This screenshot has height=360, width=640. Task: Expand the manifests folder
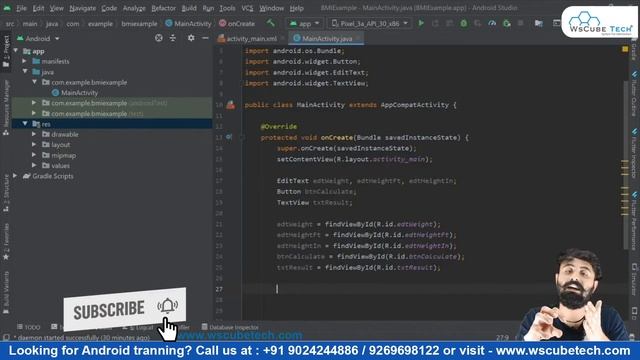tap(25, 61)
